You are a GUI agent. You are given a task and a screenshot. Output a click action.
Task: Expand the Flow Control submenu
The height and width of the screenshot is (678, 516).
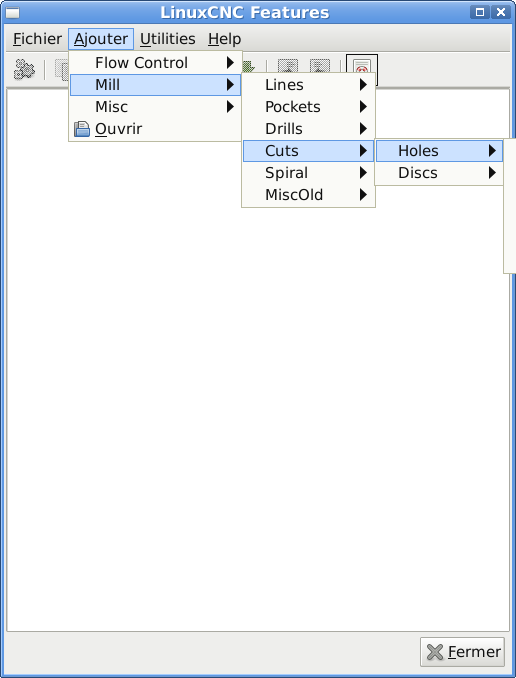156,63
